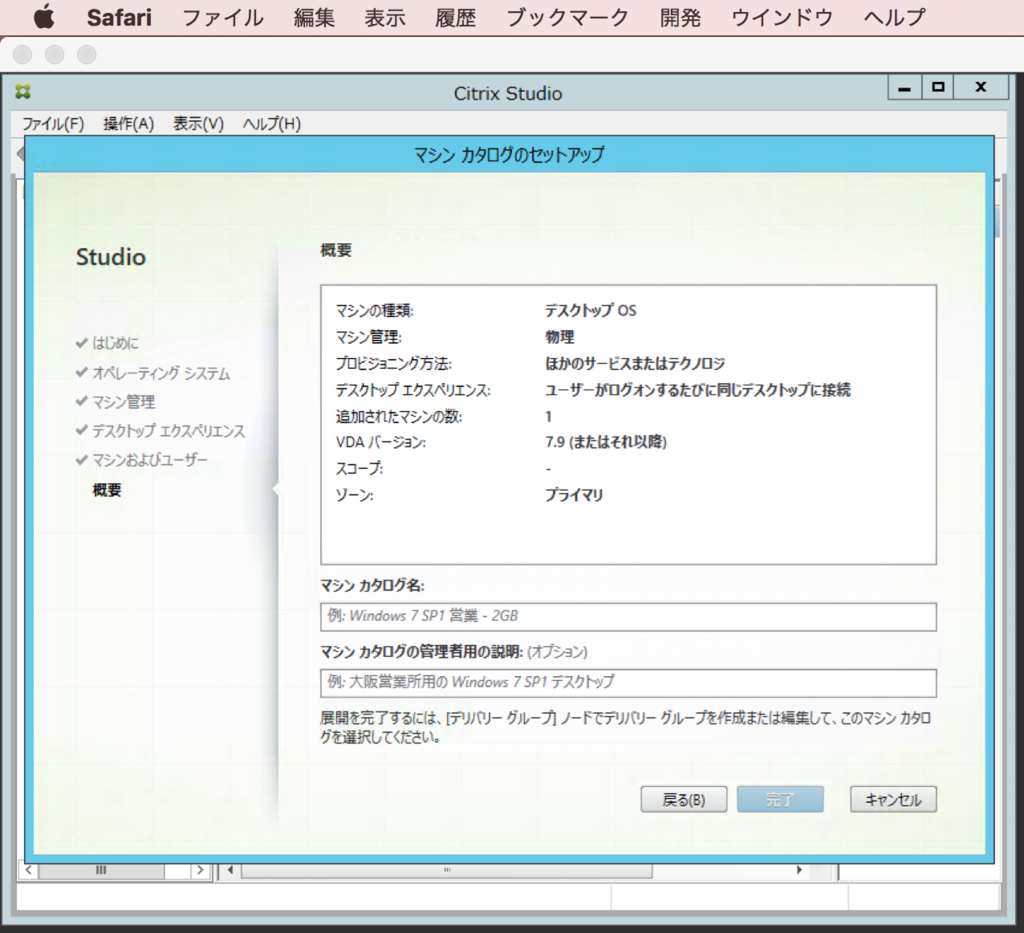Screen dimensions: 1024x933
Task: Click the left pane scroll-left arrow
Action: [28, 870]
